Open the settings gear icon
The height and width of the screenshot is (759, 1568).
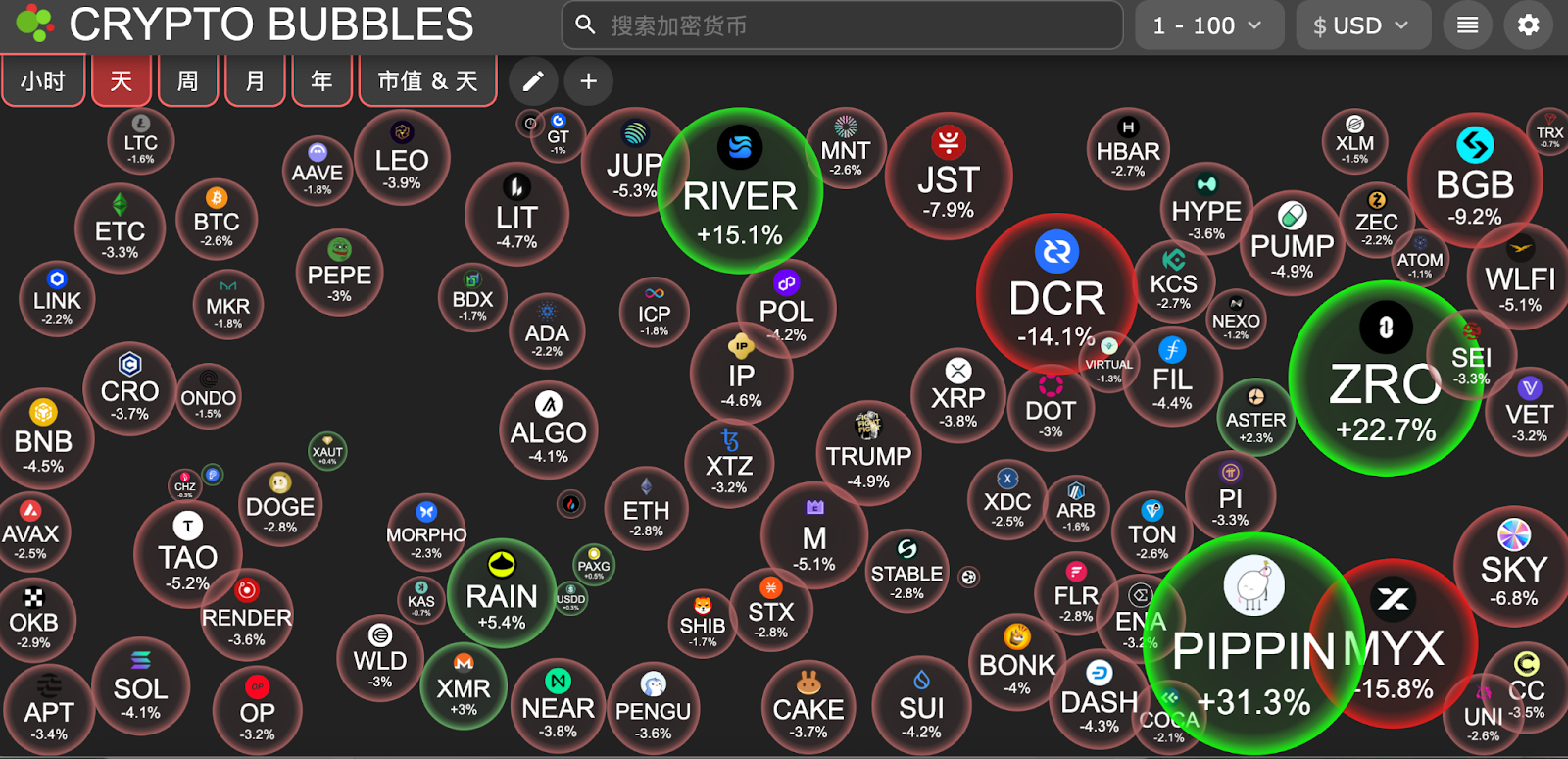[1528, 25]
